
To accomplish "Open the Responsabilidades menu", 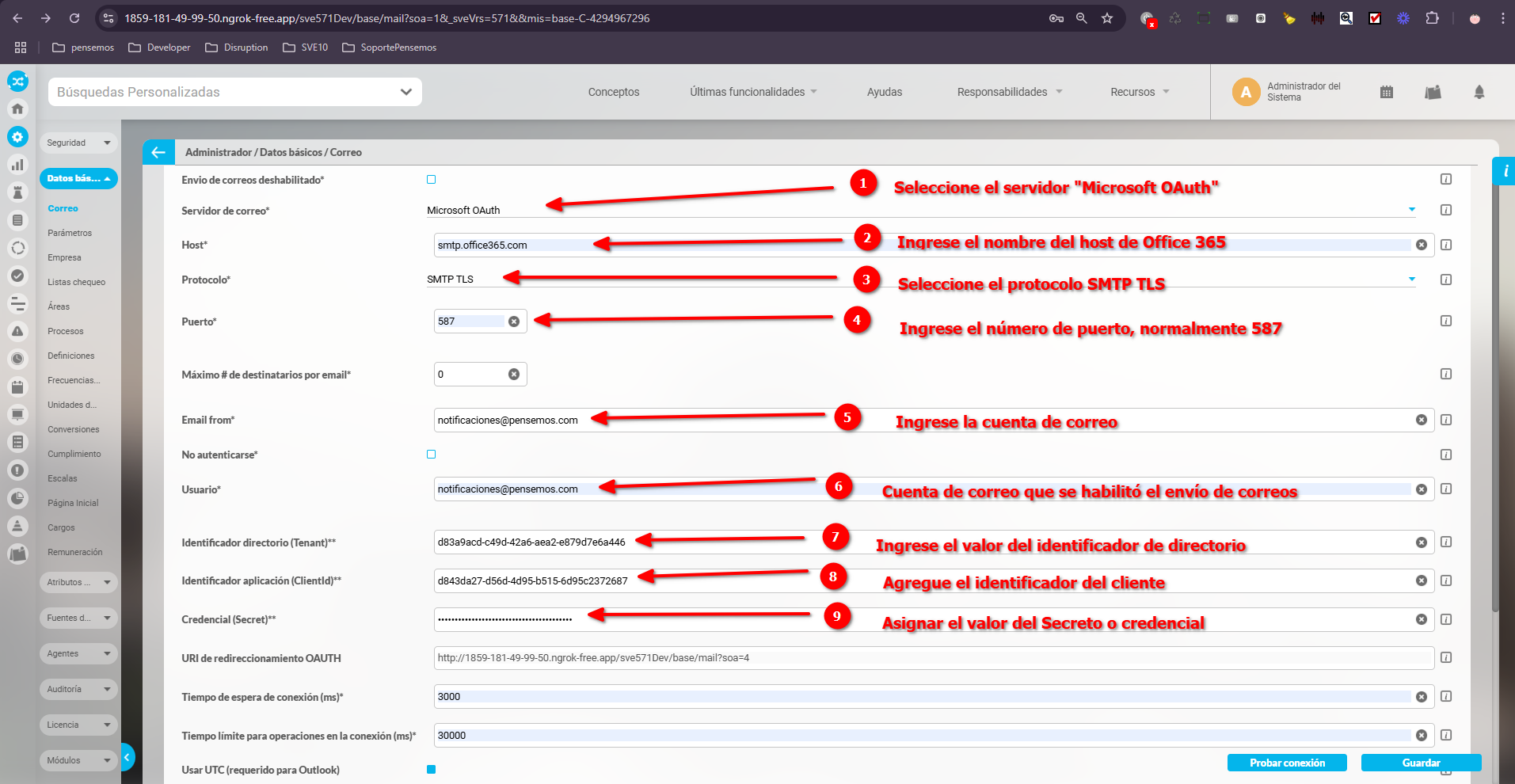I will (1009, 92).
